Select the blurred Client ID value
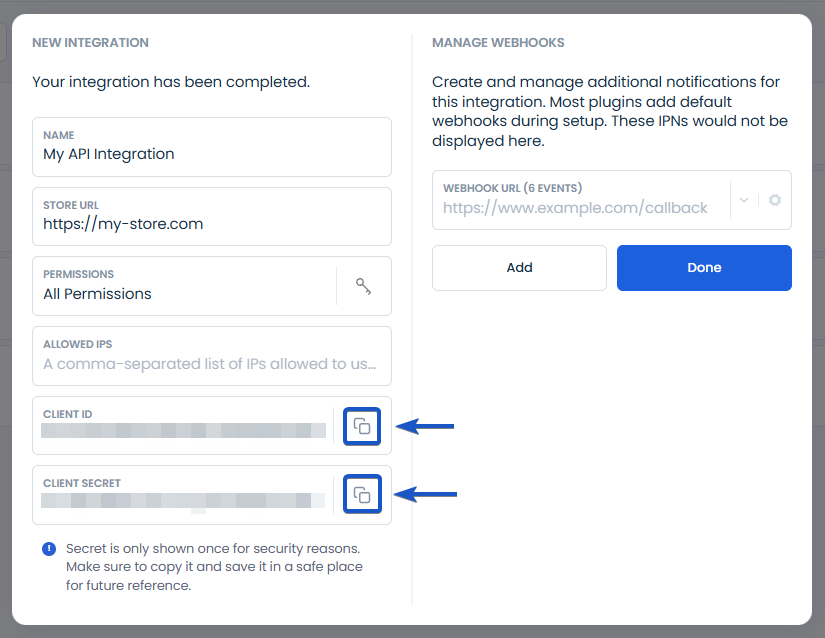825x638 pixels. click(185, 432)
